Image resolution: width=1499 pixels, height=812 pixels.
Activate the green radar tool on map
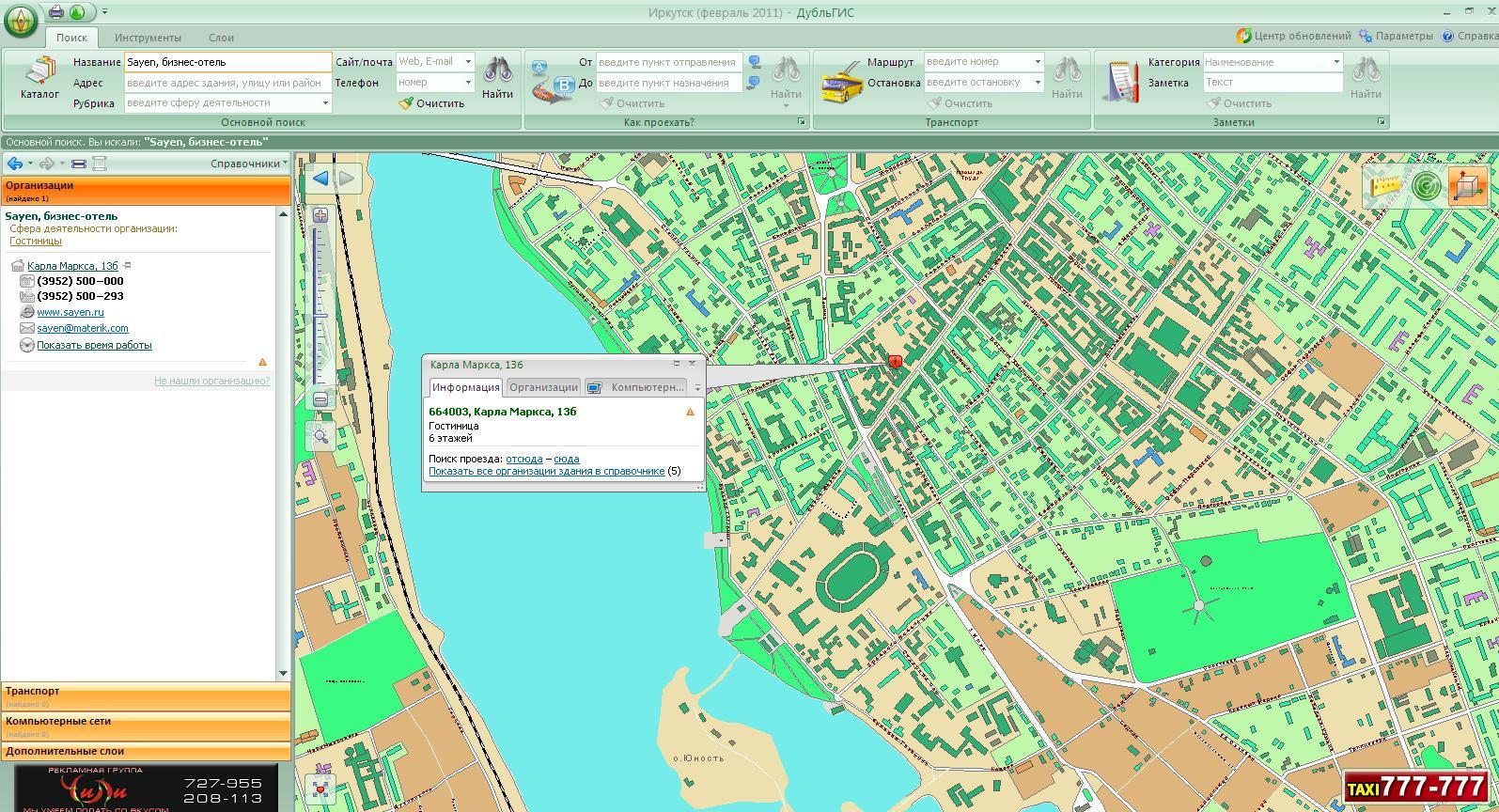coord(1426,185)
